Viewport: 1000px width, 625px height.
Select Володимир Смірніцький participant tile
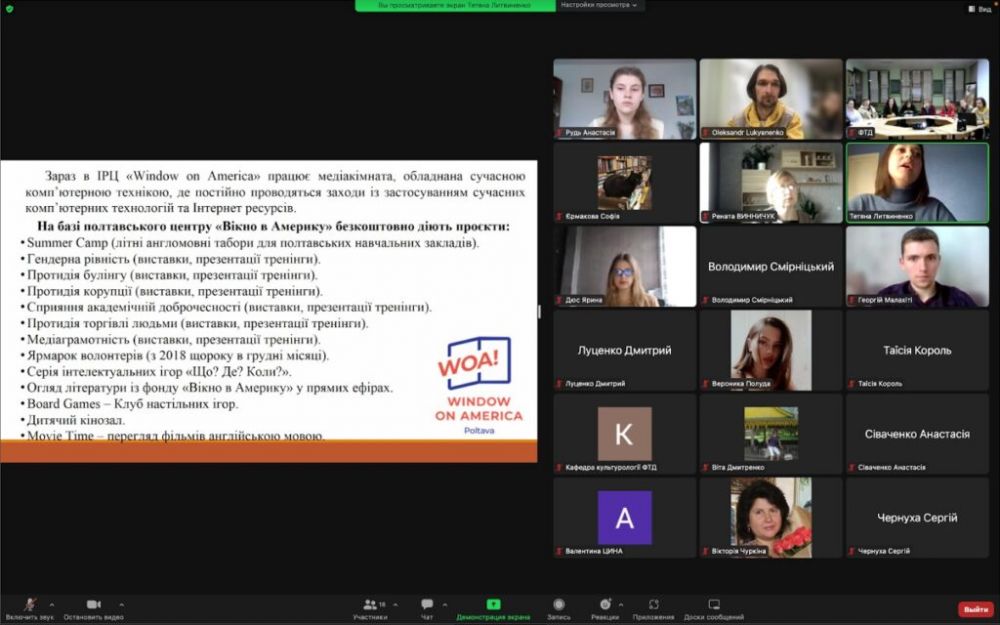point(771,266)
